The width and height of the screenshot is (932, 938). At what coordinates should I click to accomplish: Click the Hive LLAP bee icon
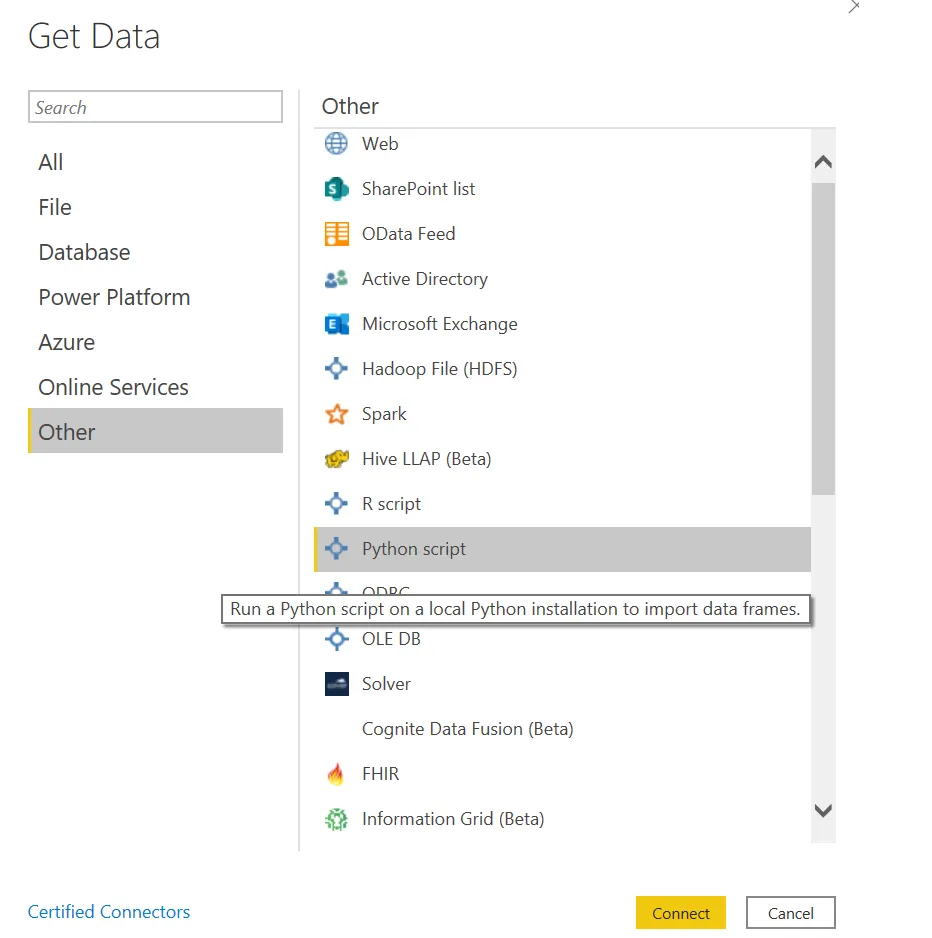pos(336,459)
